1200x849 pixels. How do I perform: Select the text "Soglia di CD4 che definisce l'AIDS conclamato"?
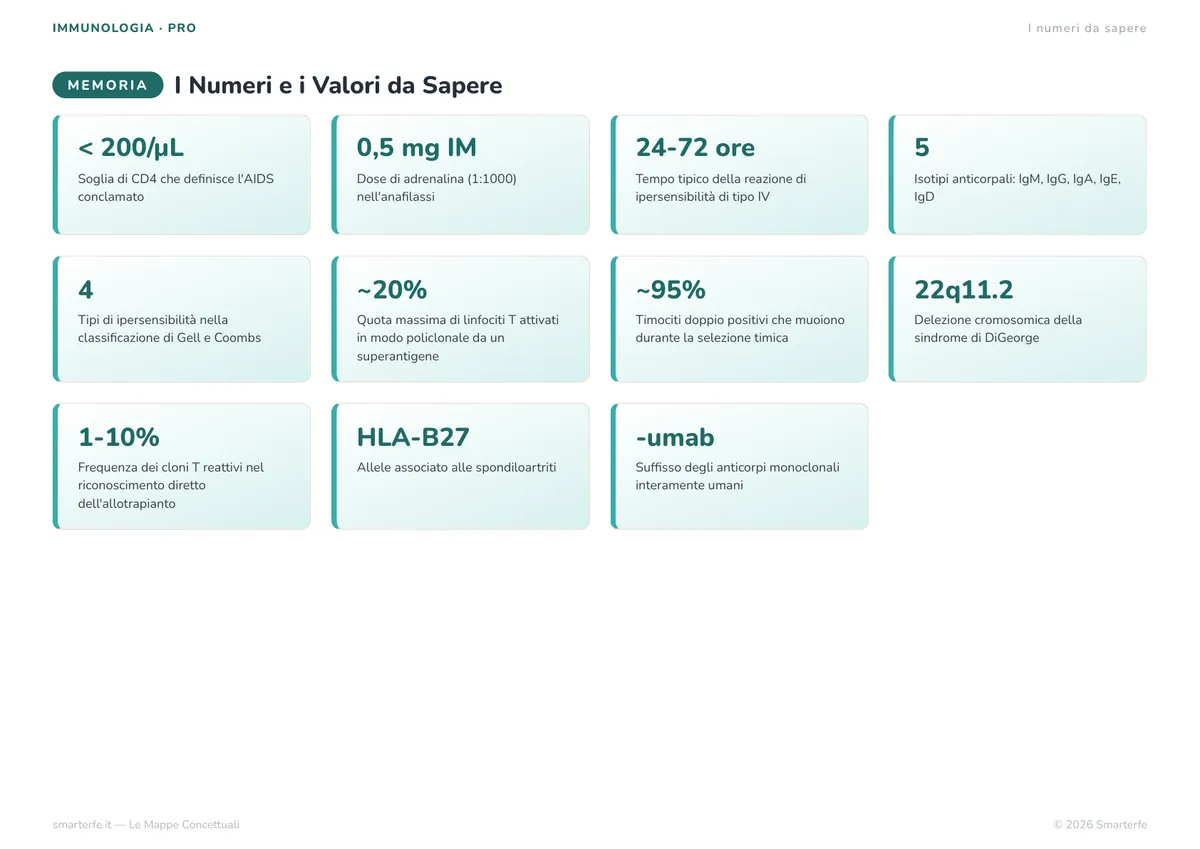click(176, 188)
